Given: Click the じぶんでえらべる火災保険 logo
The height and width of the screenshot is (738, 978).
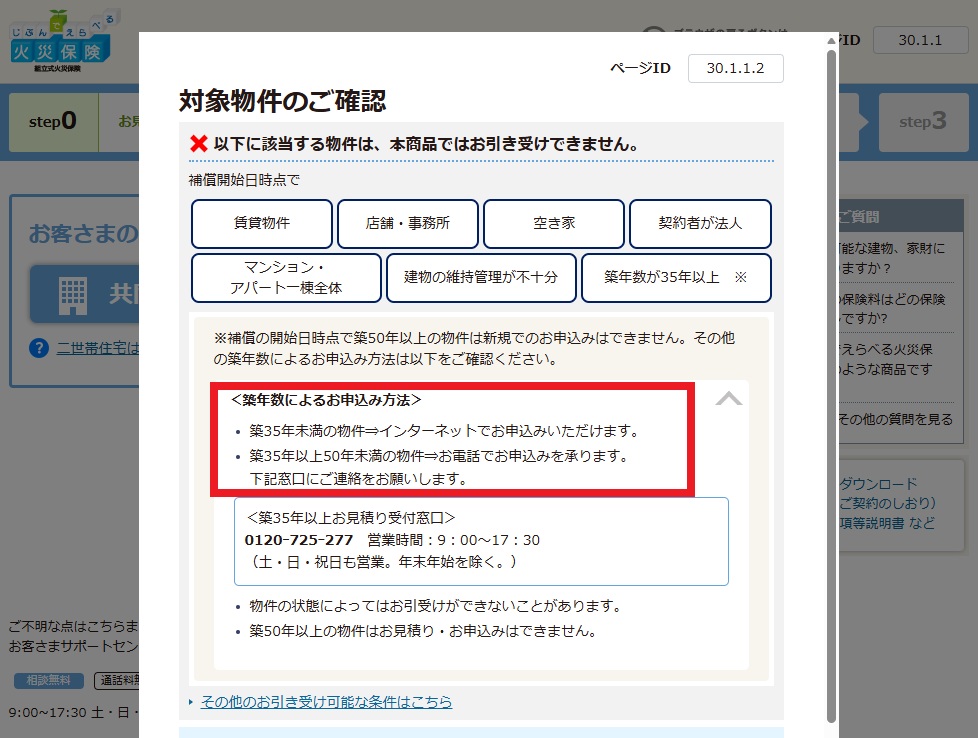Looking at the screenshot, I should (x=62, y=42).
